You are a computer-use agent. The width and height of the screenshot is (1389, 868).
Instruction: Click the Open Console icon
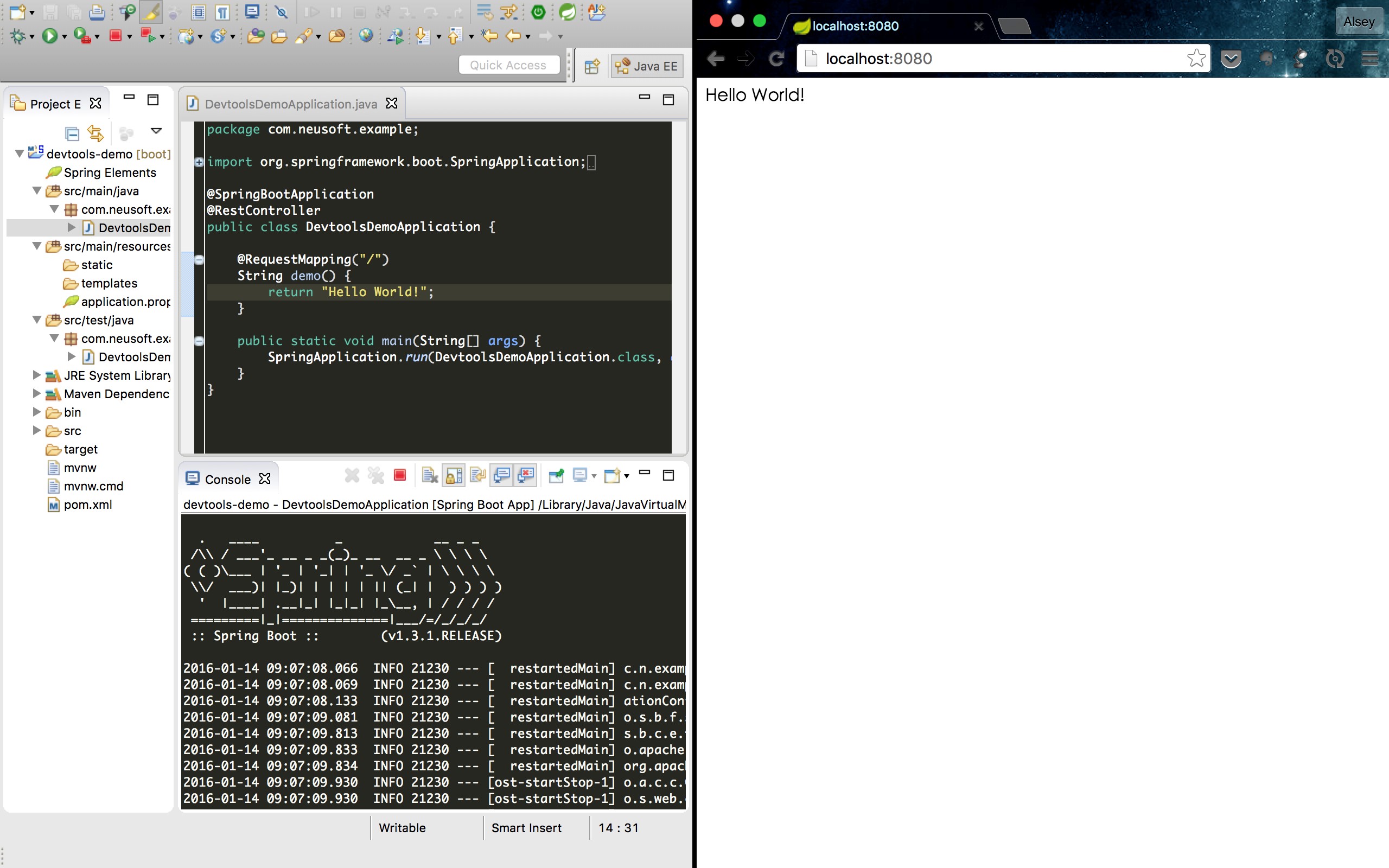[612, 475]
